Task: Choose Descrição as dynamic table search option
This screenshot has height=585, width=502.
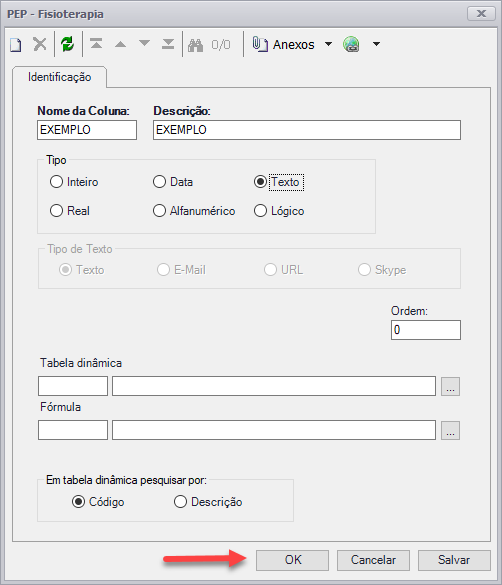Action: [x=180, y=502]
